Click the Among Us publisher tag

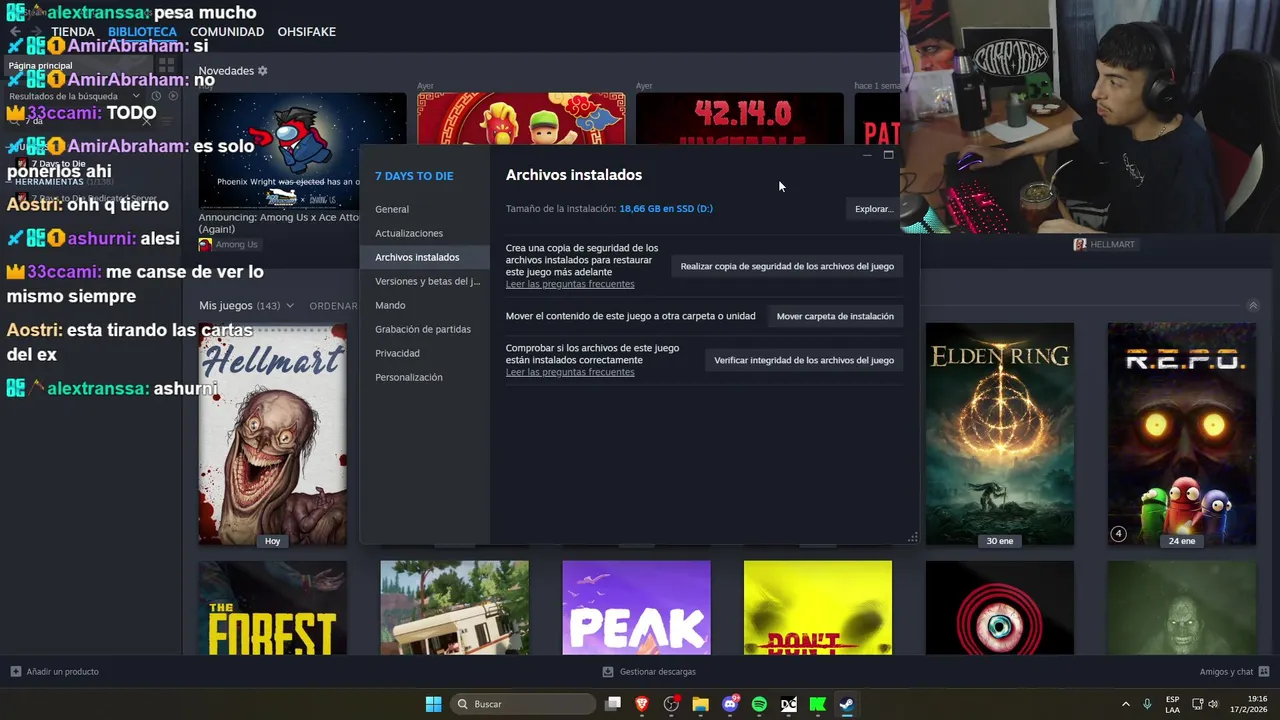click(x=228, y=245)
